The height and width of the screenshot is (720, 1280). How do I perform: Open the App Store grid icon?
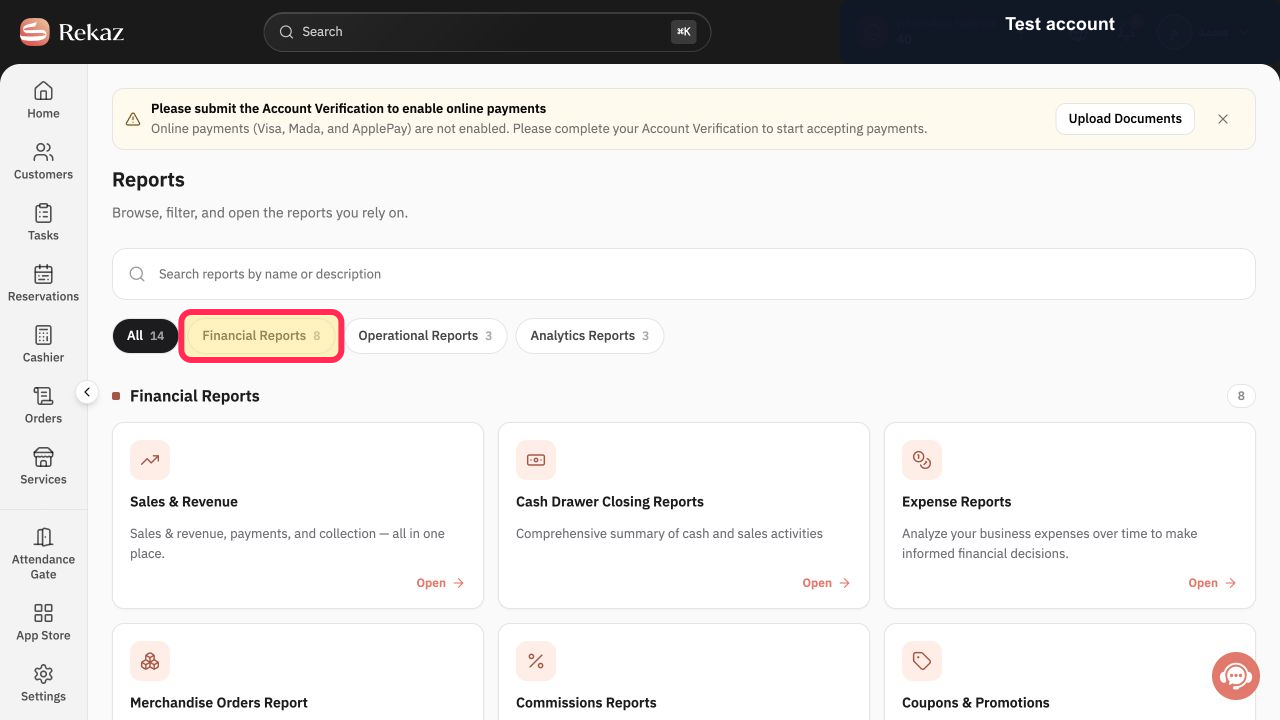tap(43, 613)
